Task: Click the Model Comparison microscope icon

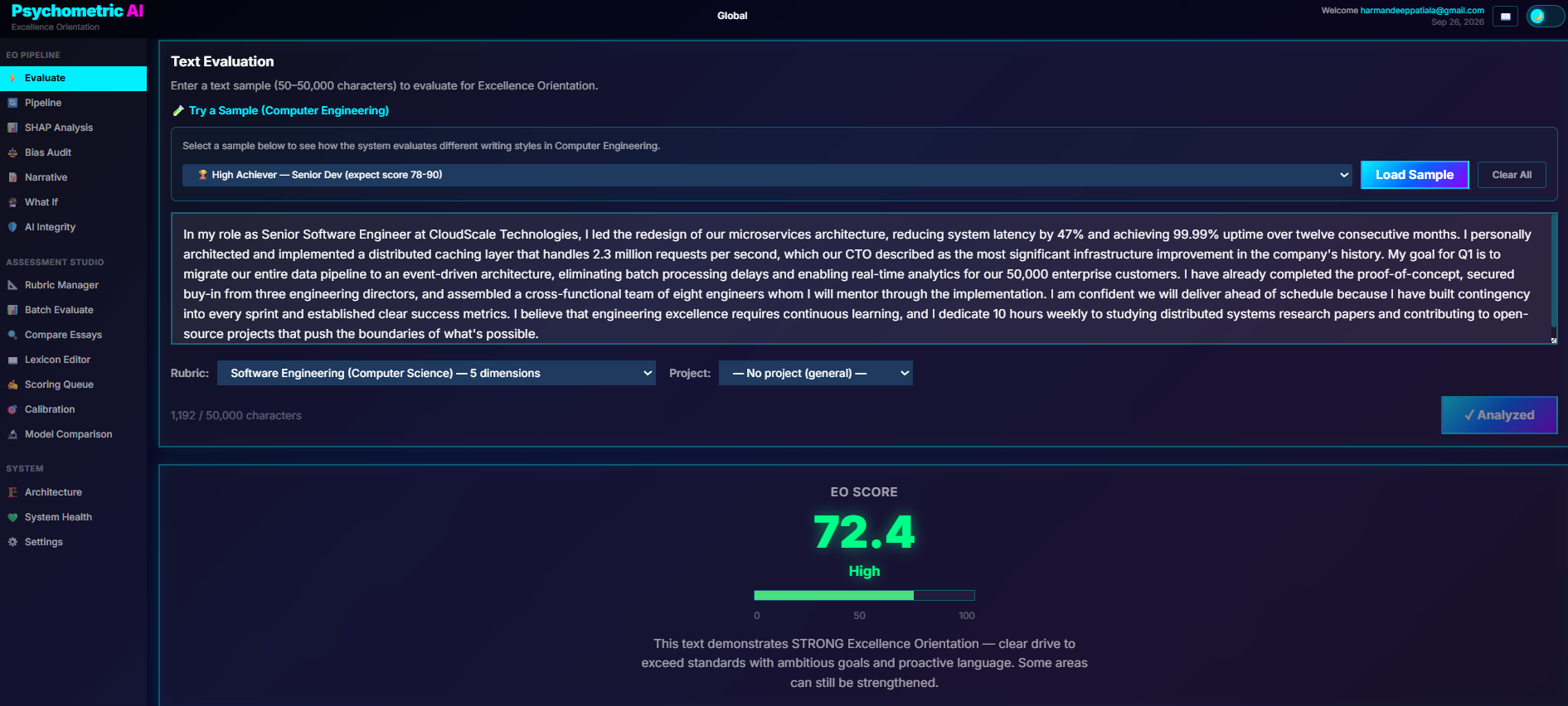Action: [12, 434]
